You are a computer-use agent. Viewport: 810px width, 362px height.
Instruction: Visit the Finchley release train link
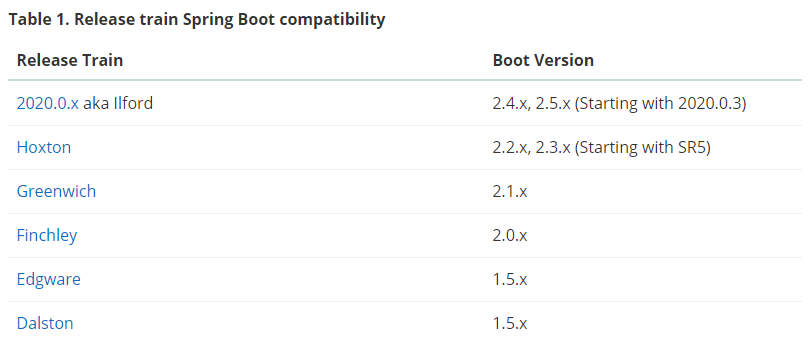coord(47,235)
